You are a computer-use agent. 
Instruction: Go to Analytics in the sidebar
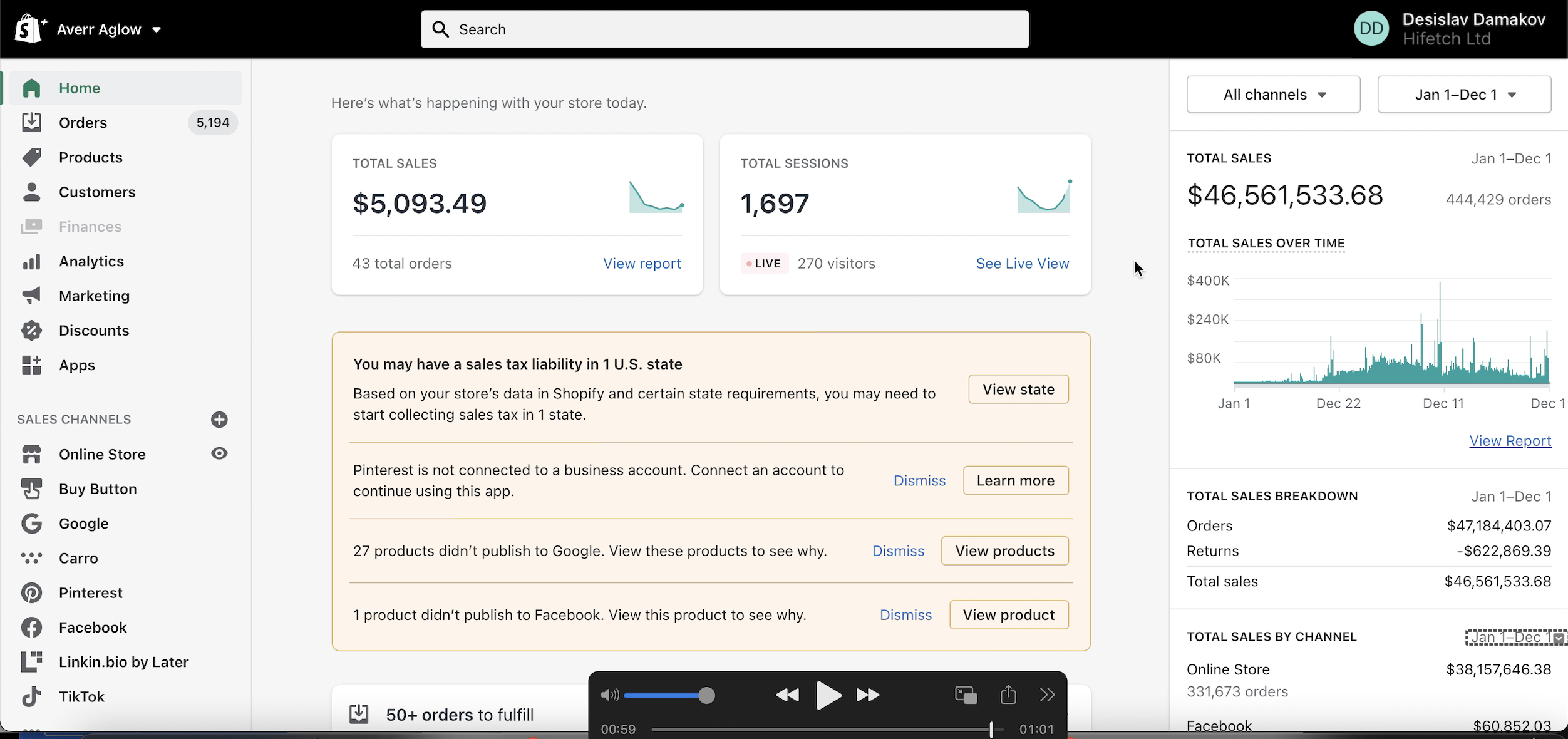pyautogui.click(x=91, y=261)
